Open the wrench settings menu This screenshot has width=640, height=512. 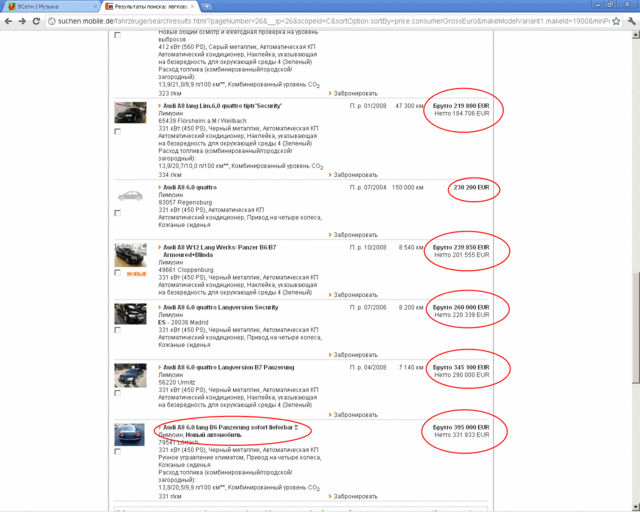(632, 21)
